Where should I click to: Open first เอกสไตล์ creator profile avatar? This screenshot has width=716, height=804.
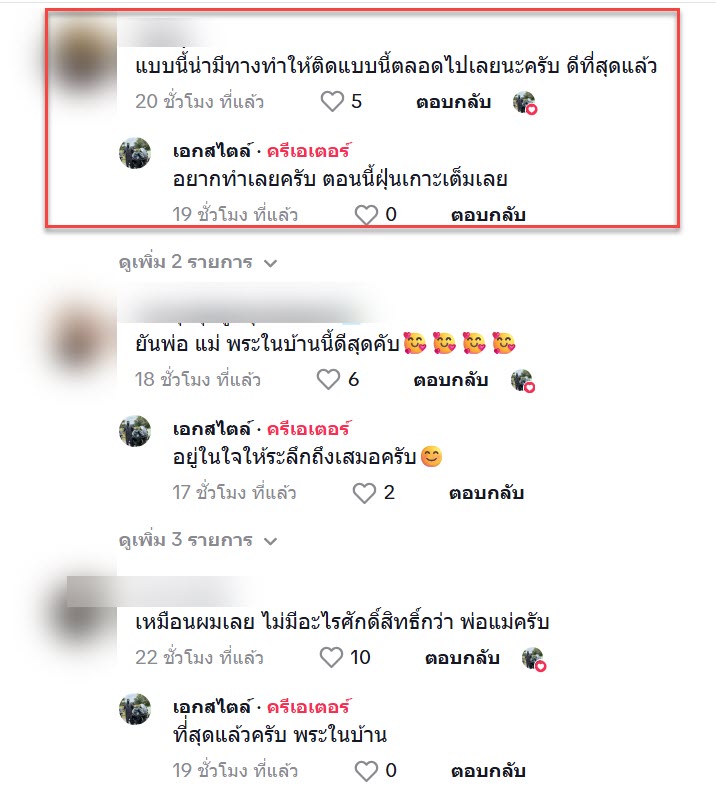[135, 153]
